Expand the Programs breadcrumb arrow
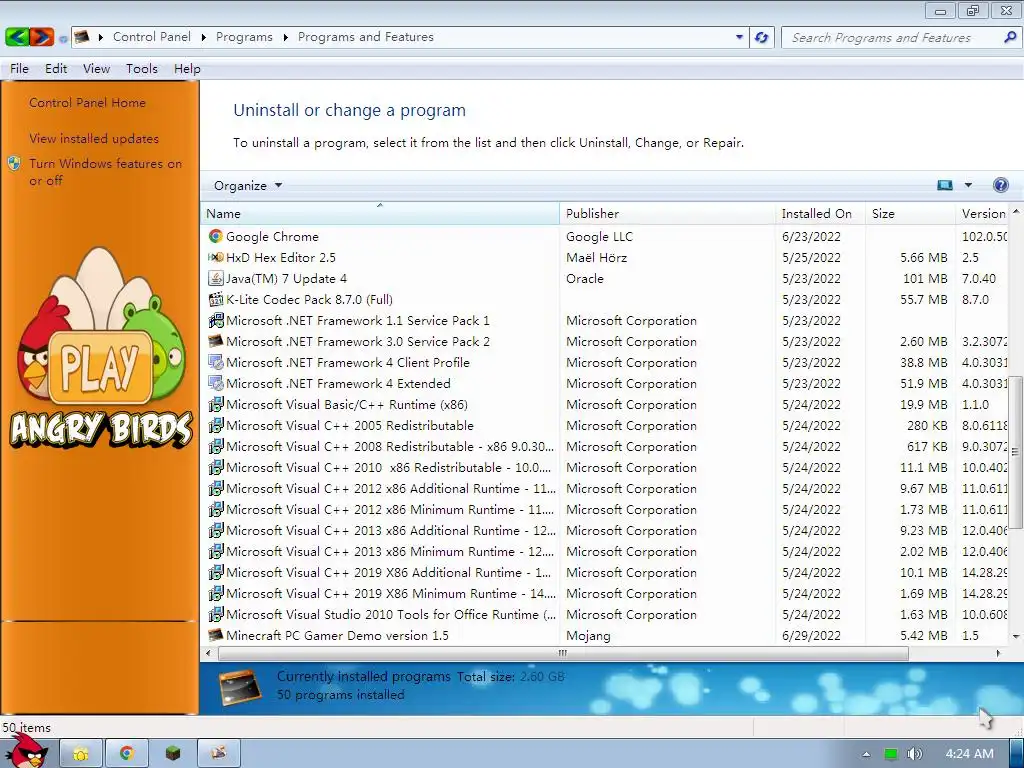Screen dimensions: 1024x768 [x=285, y=37]
